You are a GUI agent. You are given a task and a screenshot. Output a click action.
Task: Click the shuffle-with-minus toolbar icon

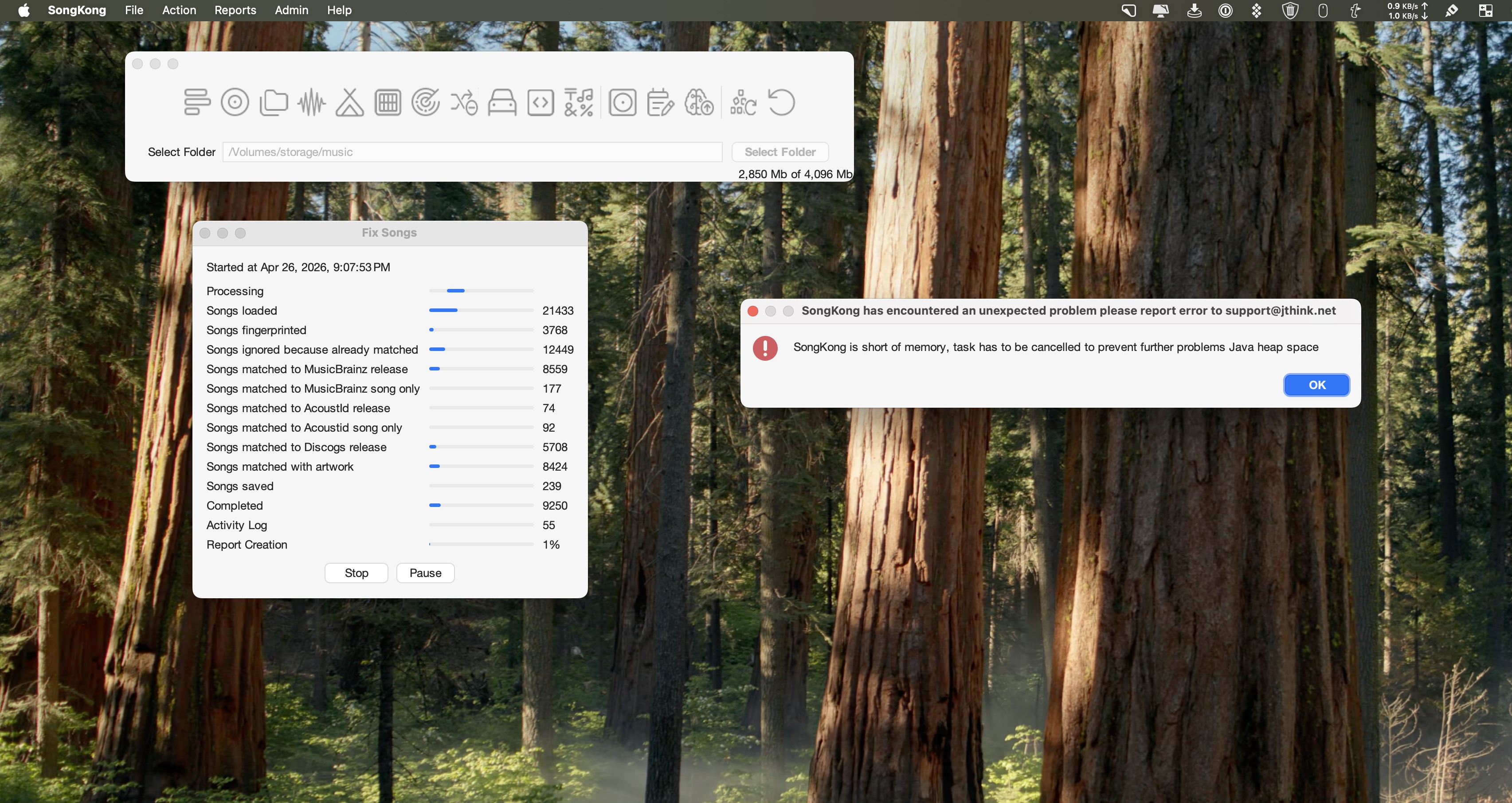464,103
